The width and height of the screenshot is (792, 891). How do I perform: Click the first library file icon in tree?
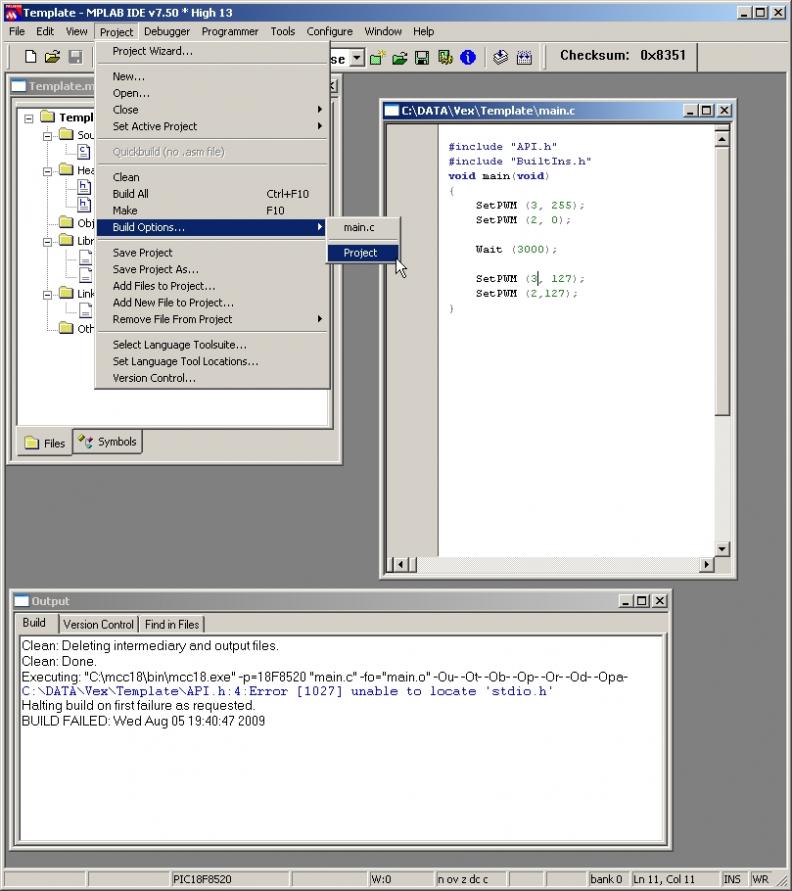pyautogui.click(x=85, y=257)
